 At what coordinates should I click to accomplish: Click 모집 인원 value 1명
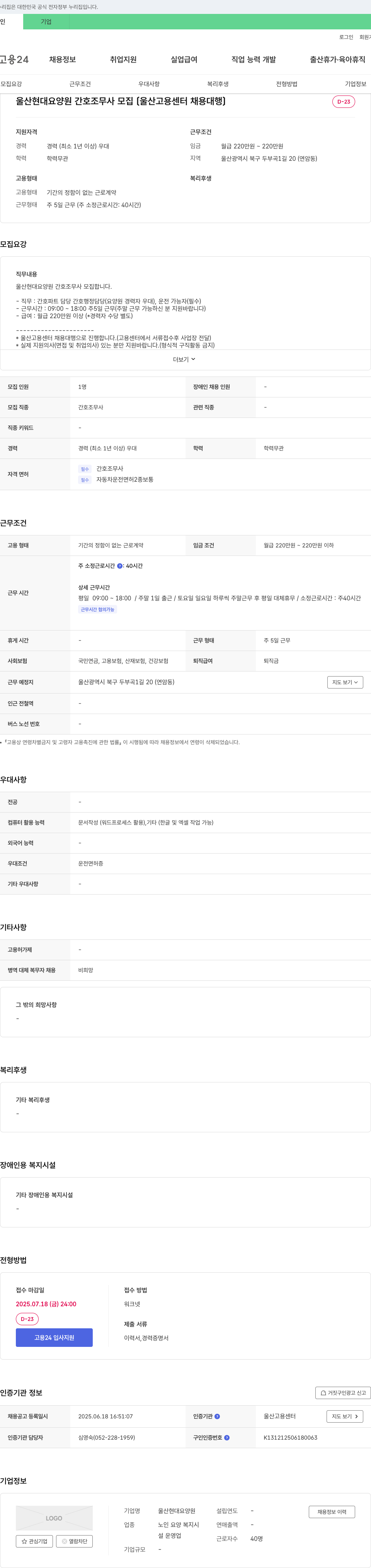pyautogui.click(x=82, y=387)
